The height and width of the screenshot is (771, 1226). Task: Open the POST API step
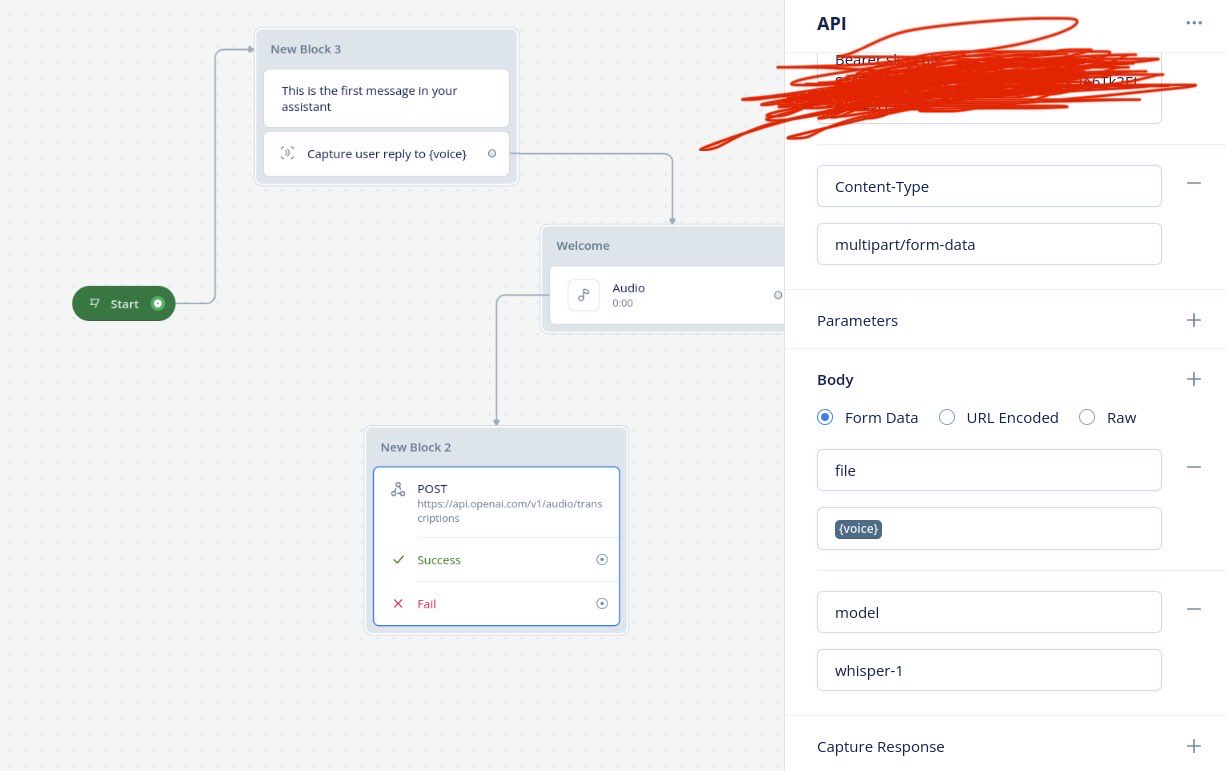(496, 503)
